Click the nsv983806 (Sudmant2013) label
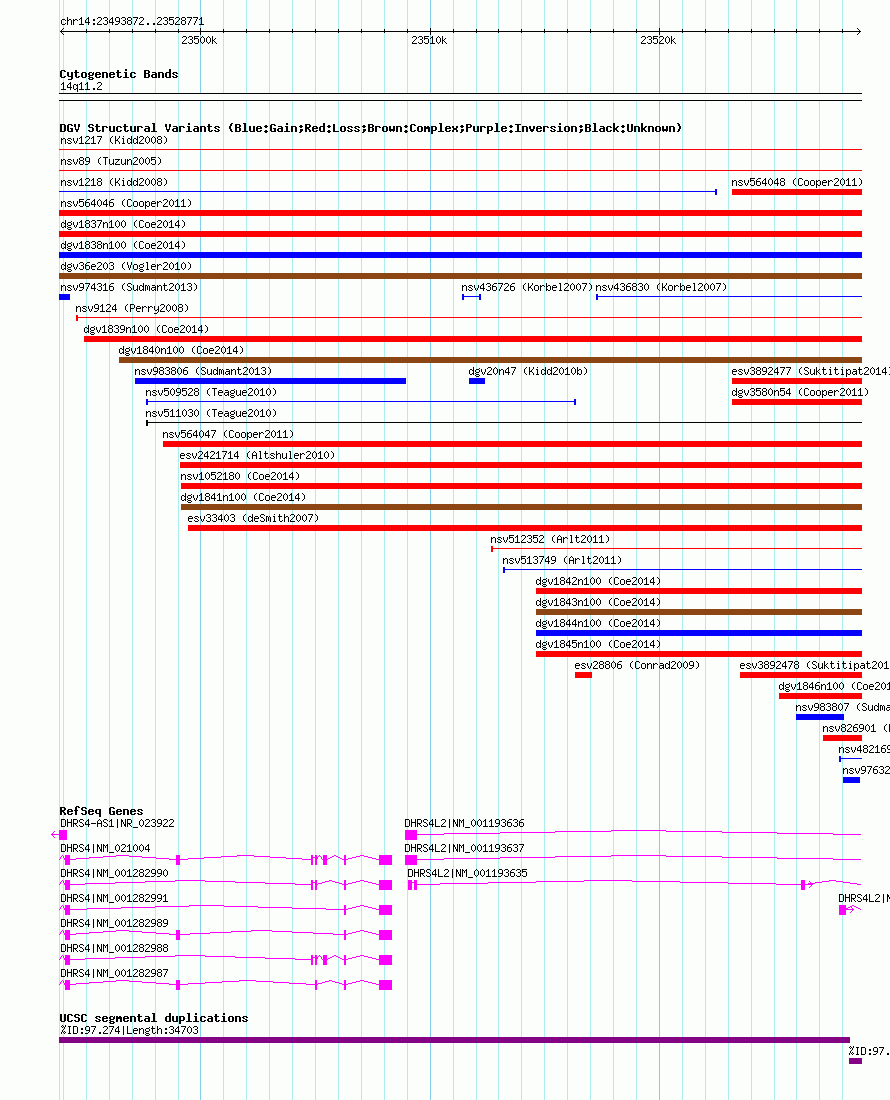The height and width of the screenshot is (1100, 890). (x=203, y=372)
